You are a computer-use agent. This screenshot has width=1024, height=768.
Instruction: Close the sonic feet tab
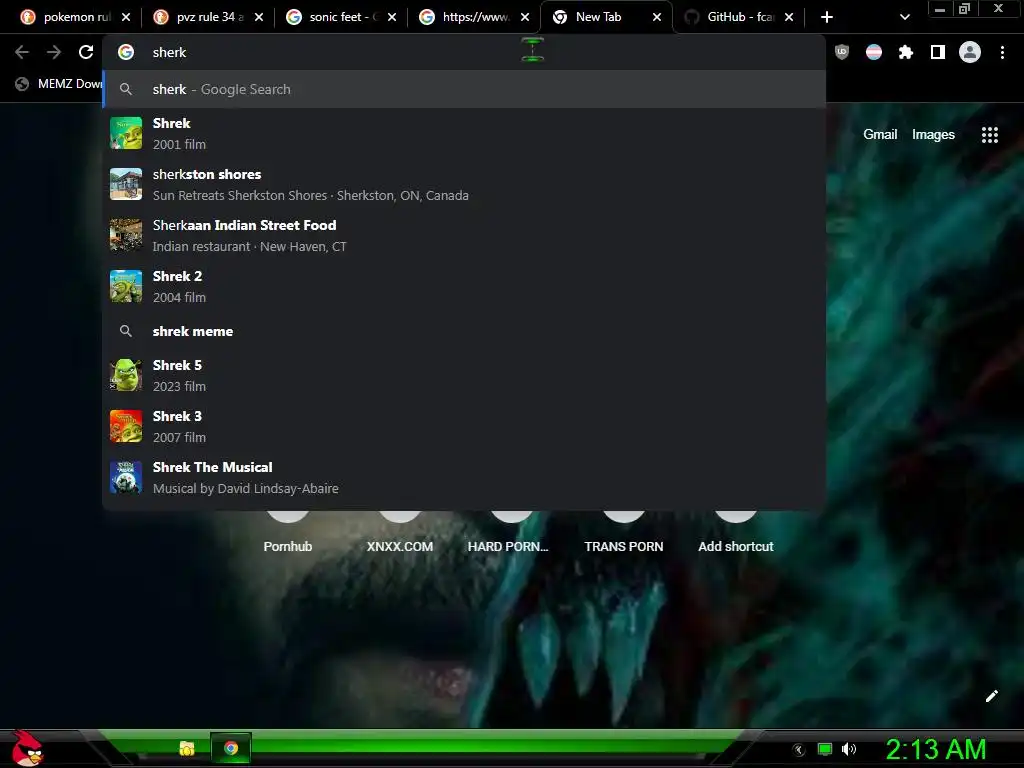392,17
